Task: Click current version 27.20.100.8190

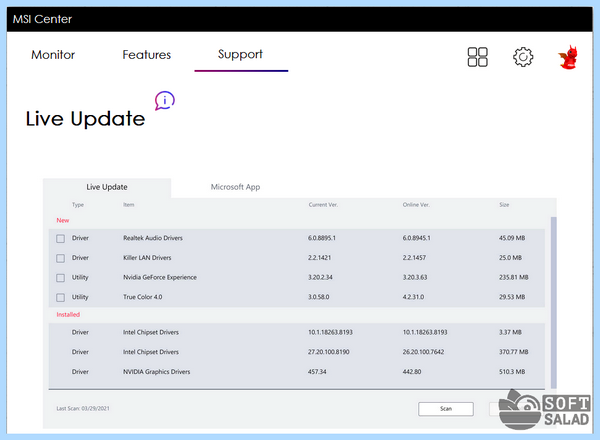Action: click(x=329, y=352)
